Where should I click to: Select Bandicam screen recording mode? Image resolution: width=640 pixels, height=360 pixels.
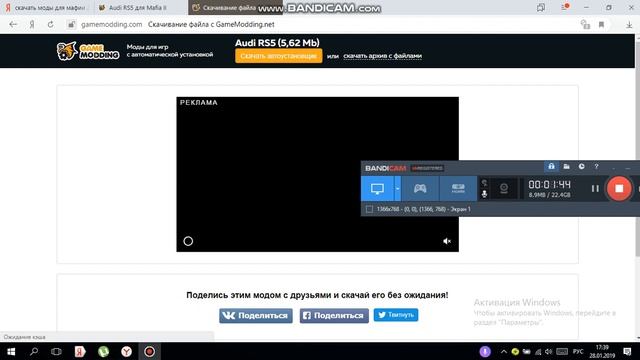click(377, 189)
